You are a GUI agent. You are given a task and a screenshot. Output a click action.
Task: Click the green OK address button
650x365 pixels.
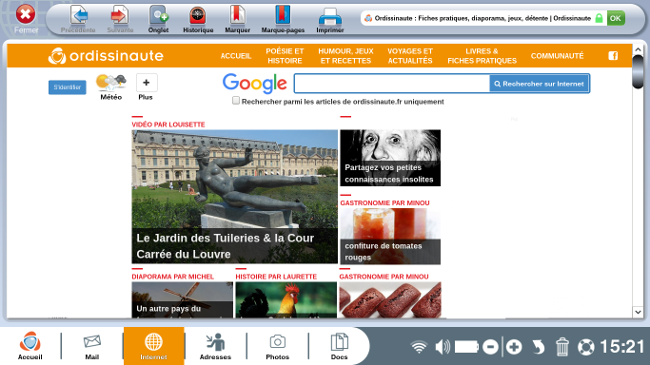pos(616,18)
